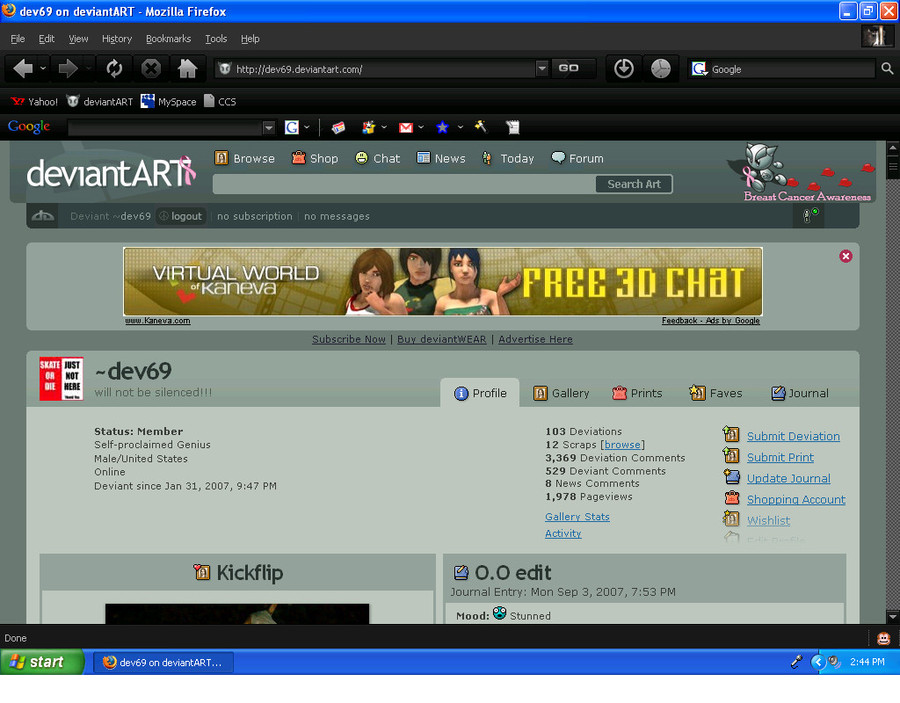Open the Chat section
900x703 pixels.
pyautogui.click(x=378, y=158)
